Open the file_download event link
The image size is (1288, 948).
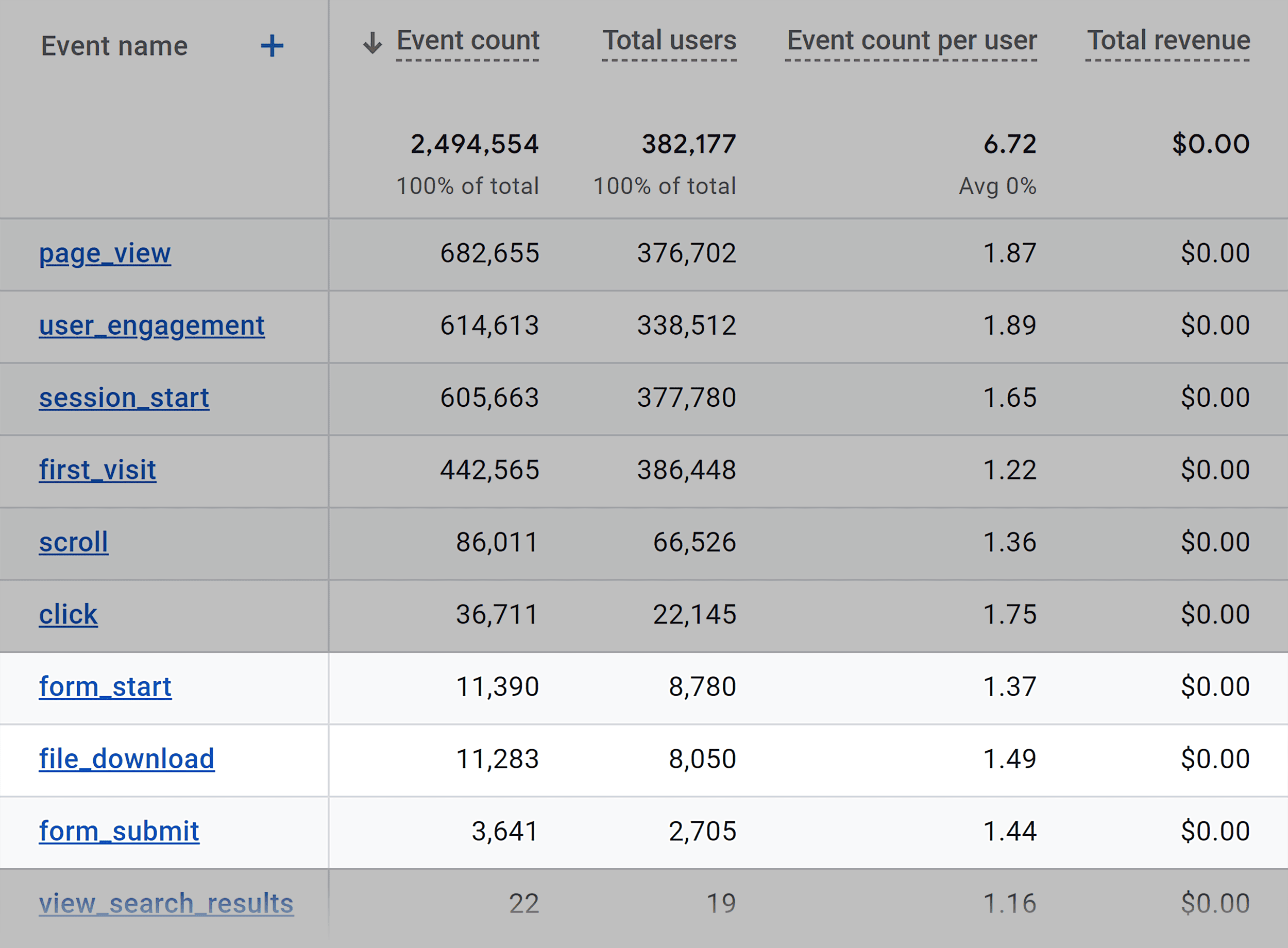click(127, 759)
